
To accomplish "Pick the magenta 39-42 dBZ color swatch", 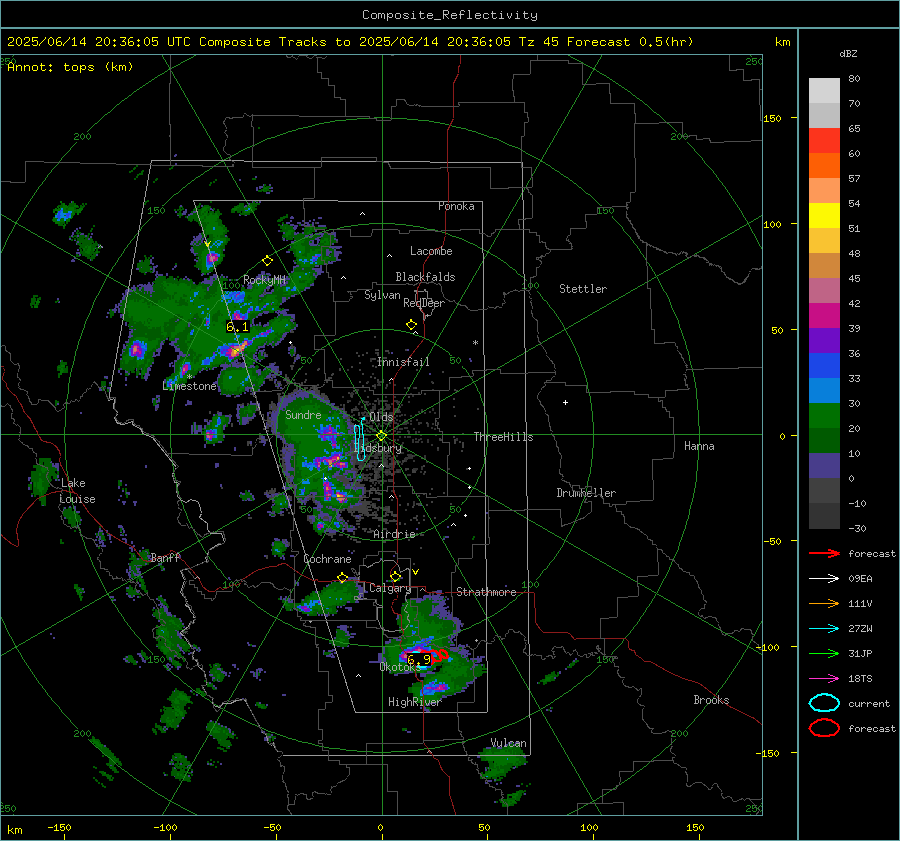I will 824,316.
